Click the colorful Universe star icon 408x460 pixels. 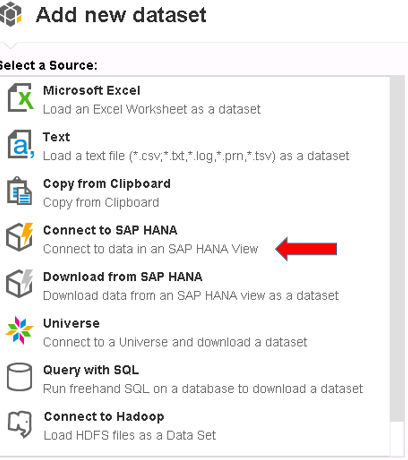[x=19, y=330]
